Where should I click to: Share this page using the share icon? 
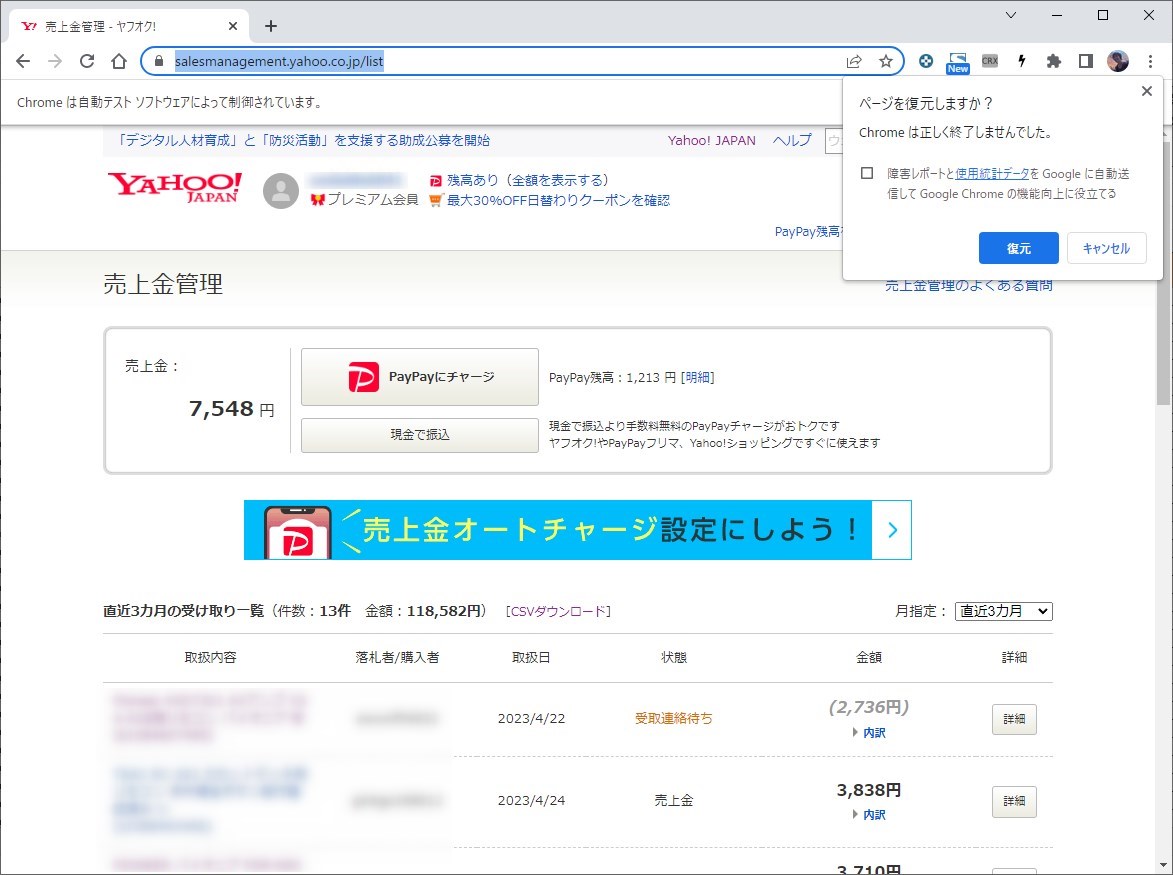point(854,61)
